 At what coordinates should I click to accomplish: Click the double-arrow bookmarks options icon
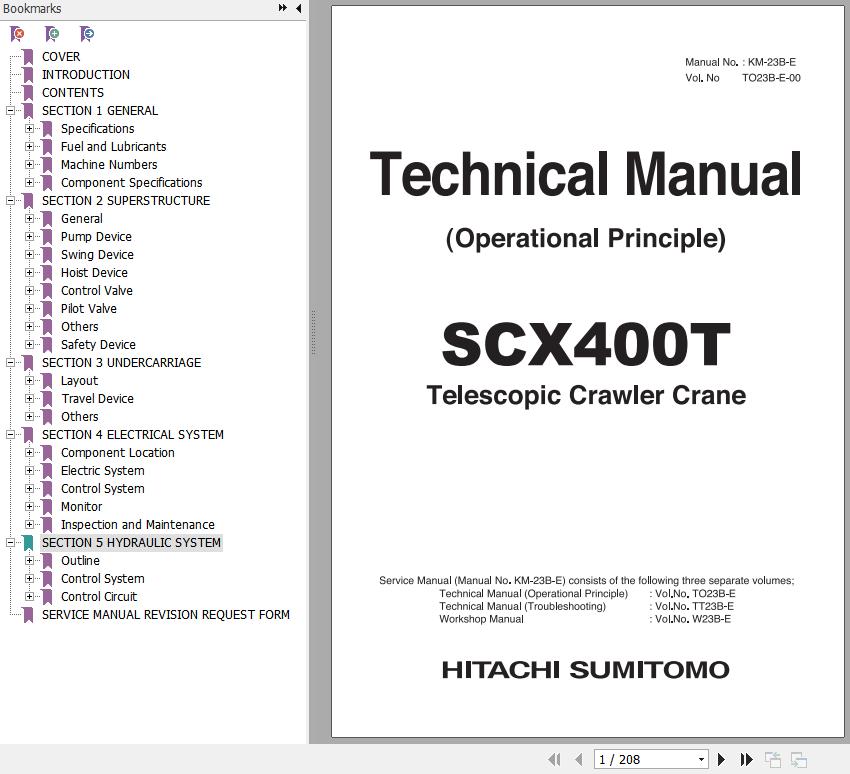pyautogui.click(x=282, y=8)
